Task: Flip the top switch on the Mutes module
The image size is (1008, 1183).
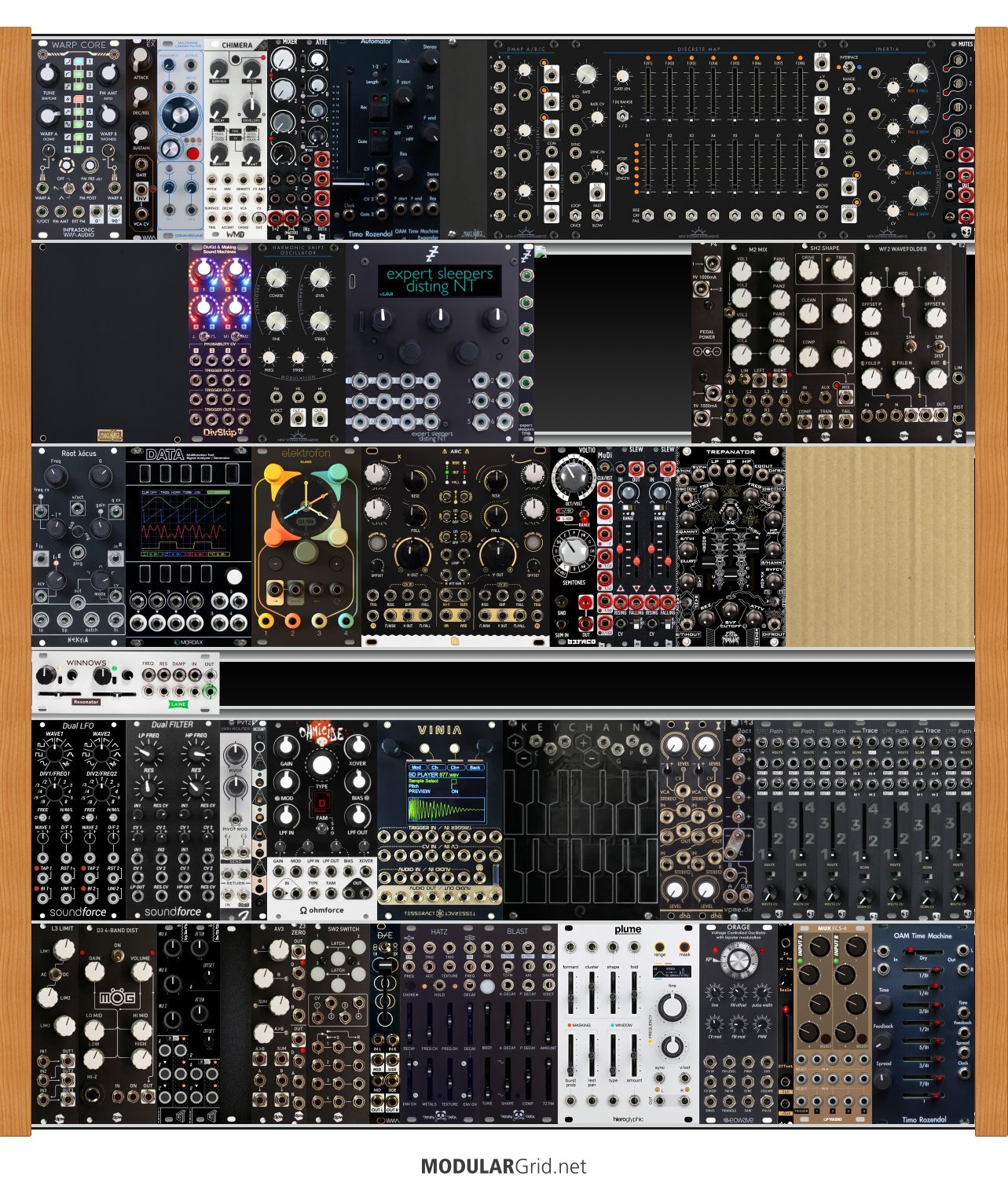Action: (x=959, y=60)
